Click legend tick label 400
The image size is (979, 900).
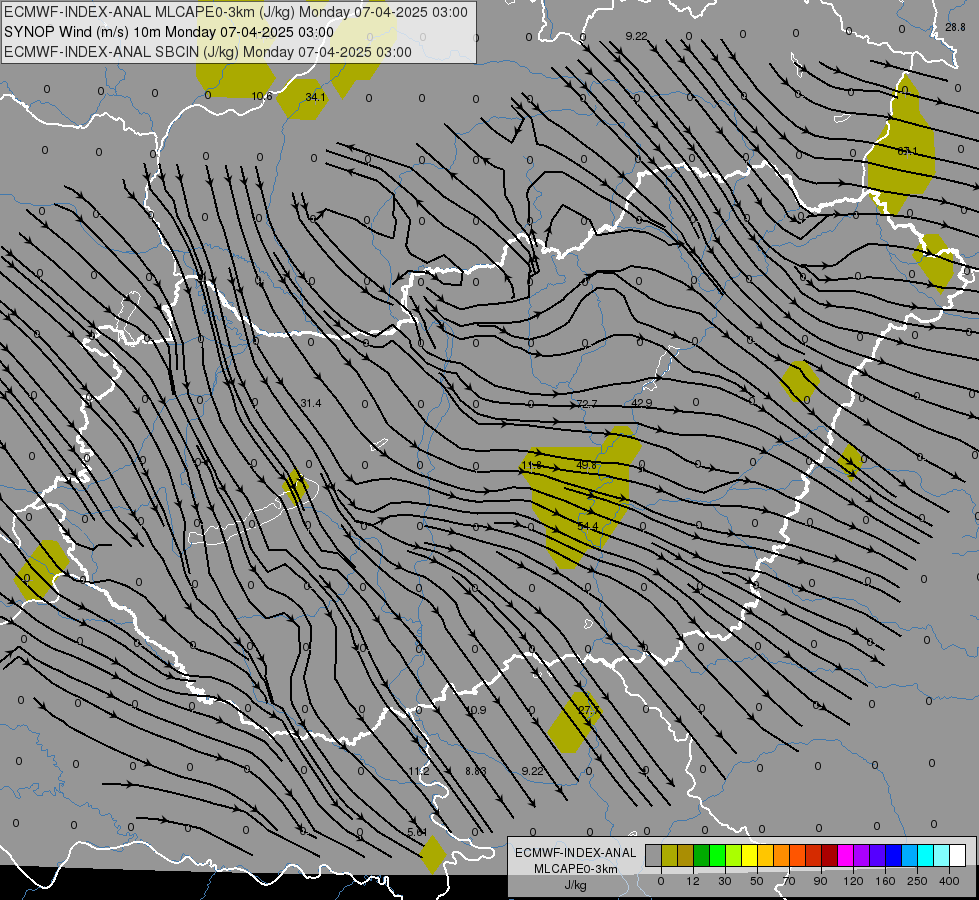pyautogui.click(x=949, y=881)
